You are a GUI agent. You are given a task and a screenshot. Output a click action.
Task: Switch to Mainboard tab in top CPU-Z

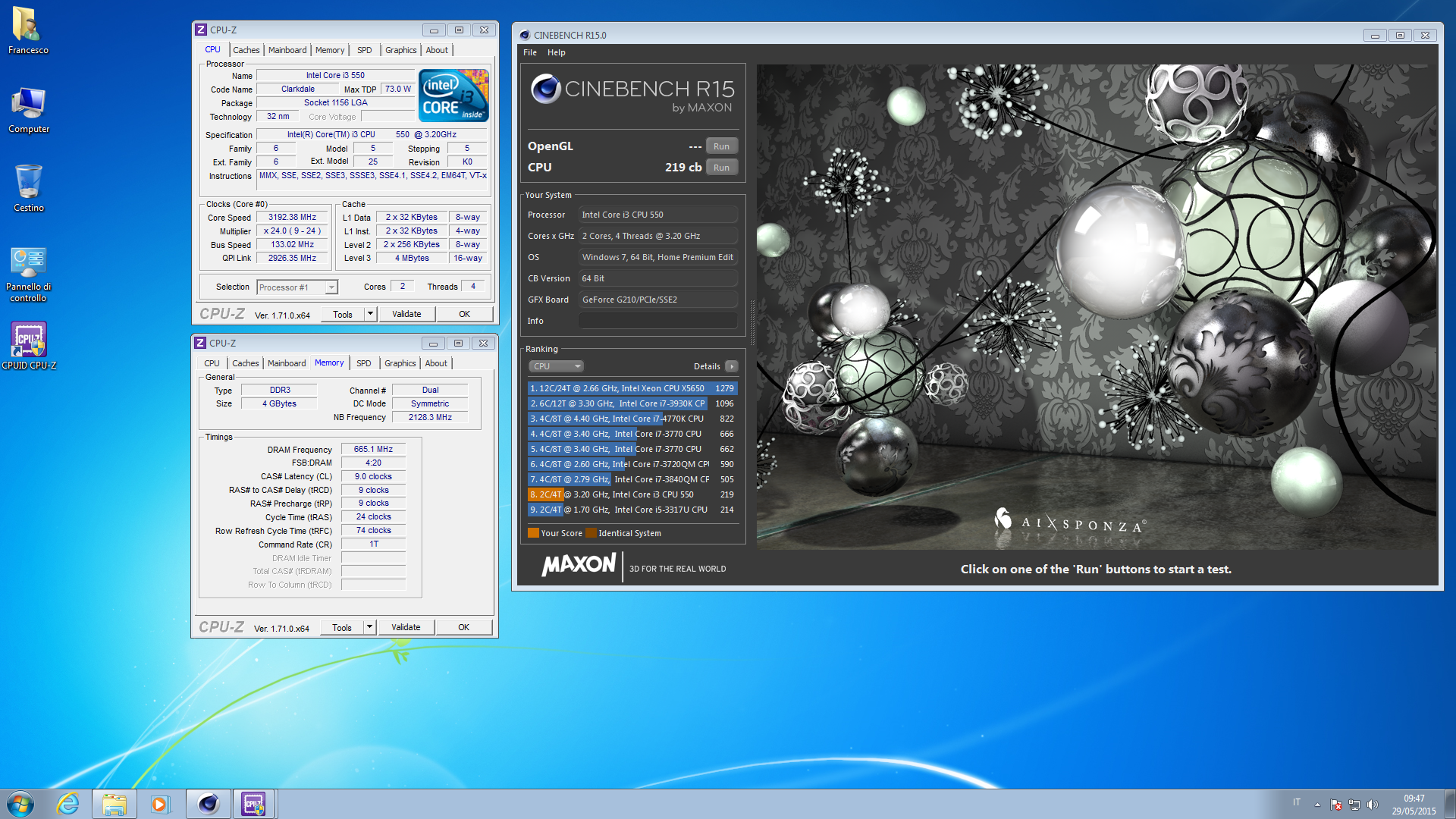pyautogui.click(x=287, y=50)
